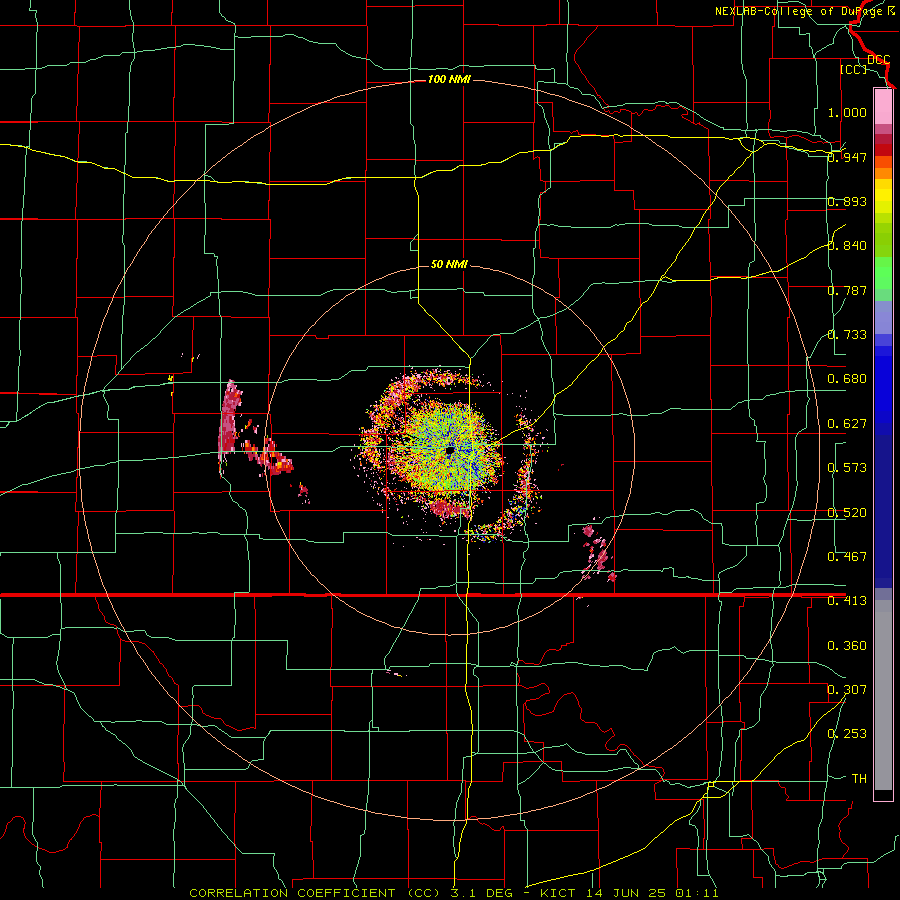
Task: Click the [CC] label above color bar
Action: (854, 69)
